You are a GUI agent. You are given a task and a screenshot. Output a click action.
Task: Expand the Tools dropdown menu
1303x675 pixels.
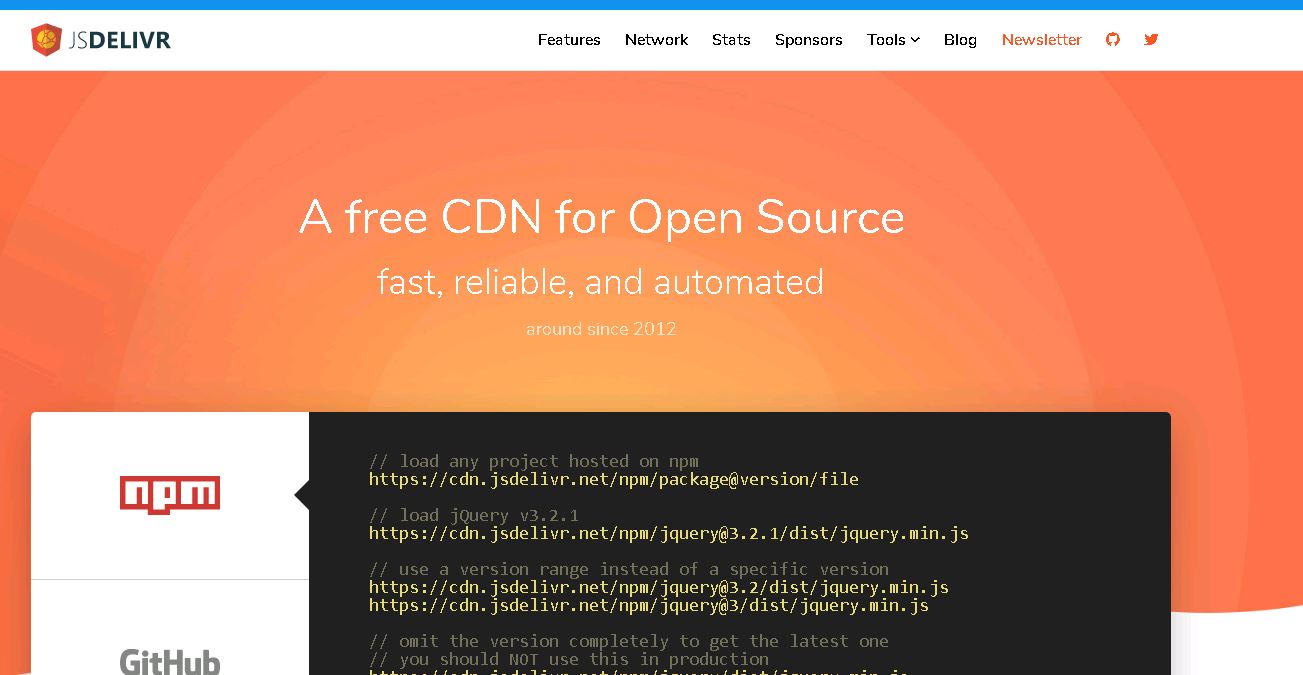pos(893,40)
